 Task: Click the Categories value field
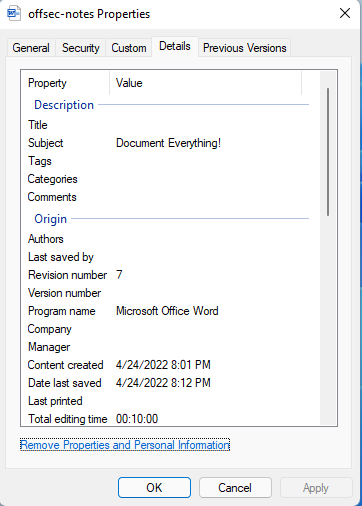click(x=208, y=179)
